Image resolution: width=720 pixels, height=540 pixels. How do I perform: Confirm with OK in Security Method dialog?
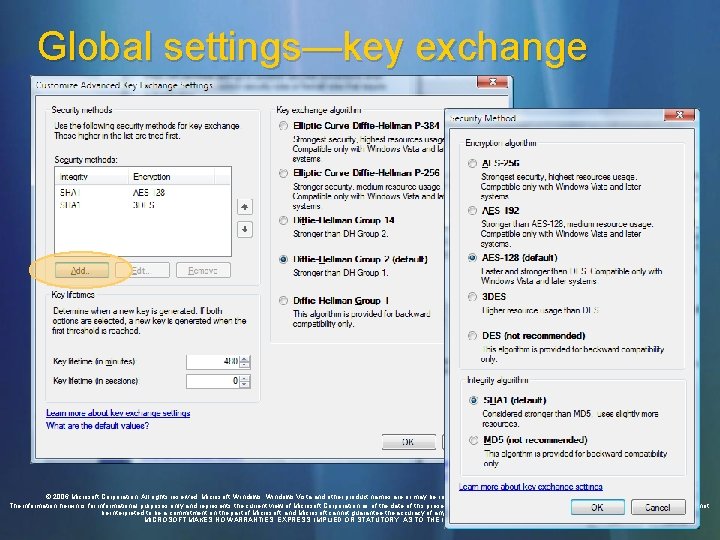pyautogui.click(x=597, y=507)
